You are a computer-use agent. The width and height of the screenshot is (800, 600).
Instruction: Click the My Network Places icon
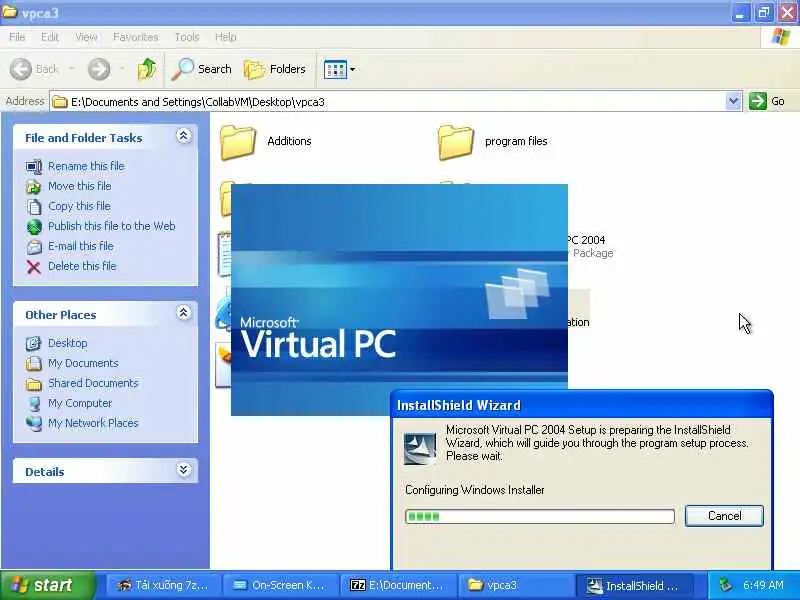click(34, 423)
